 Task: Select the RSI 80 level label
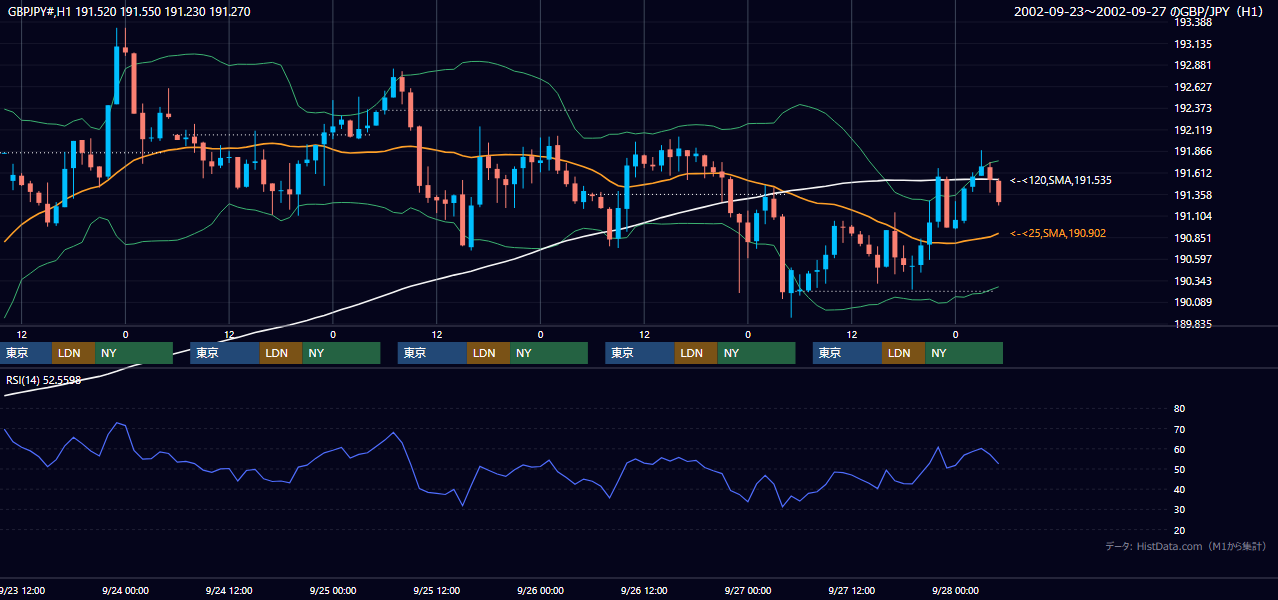[x=1179, y=409]
